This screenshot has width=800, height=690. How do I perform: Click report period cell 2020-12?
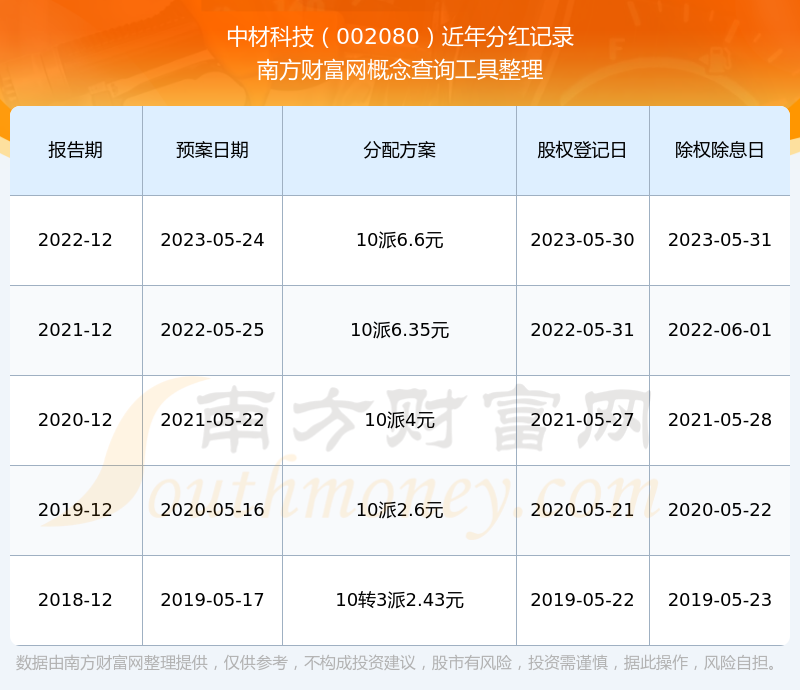pyautogui.click(x=76, y=420)
